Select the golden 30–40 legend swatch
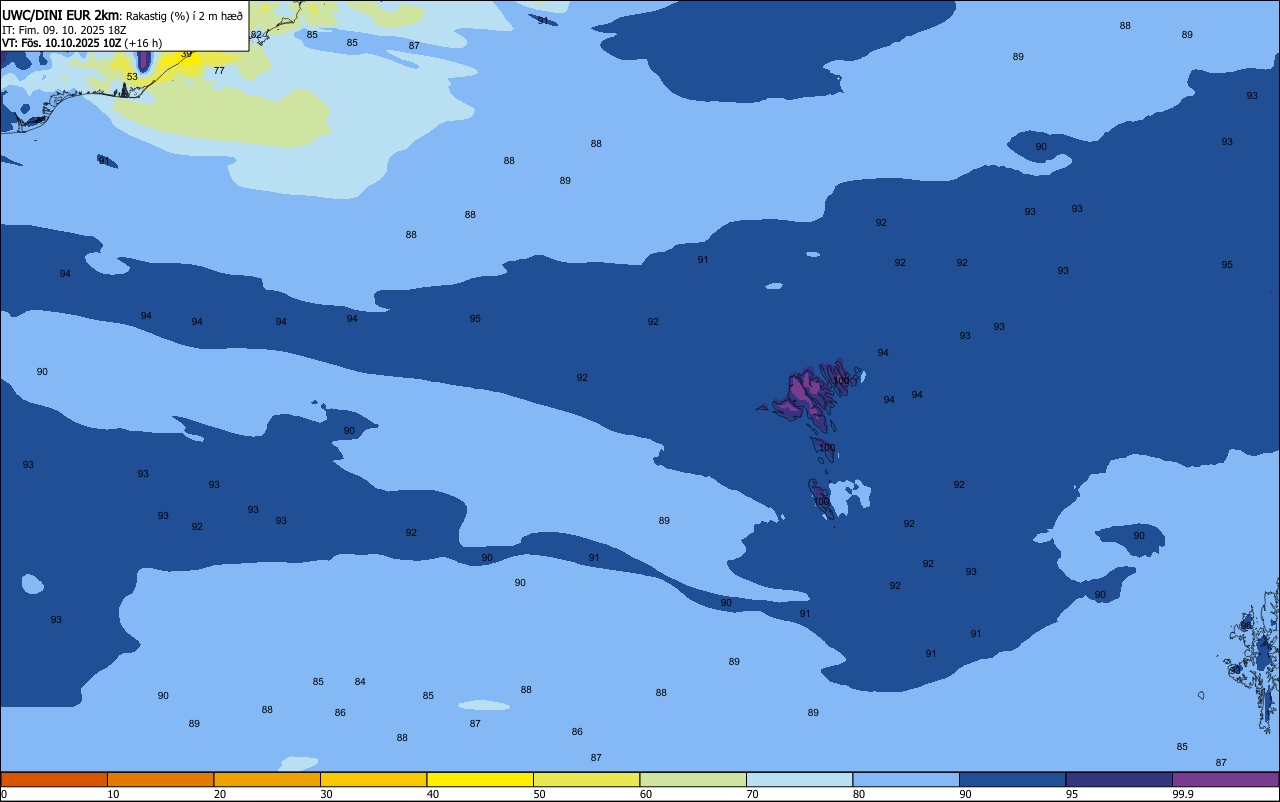 [373, 779]
